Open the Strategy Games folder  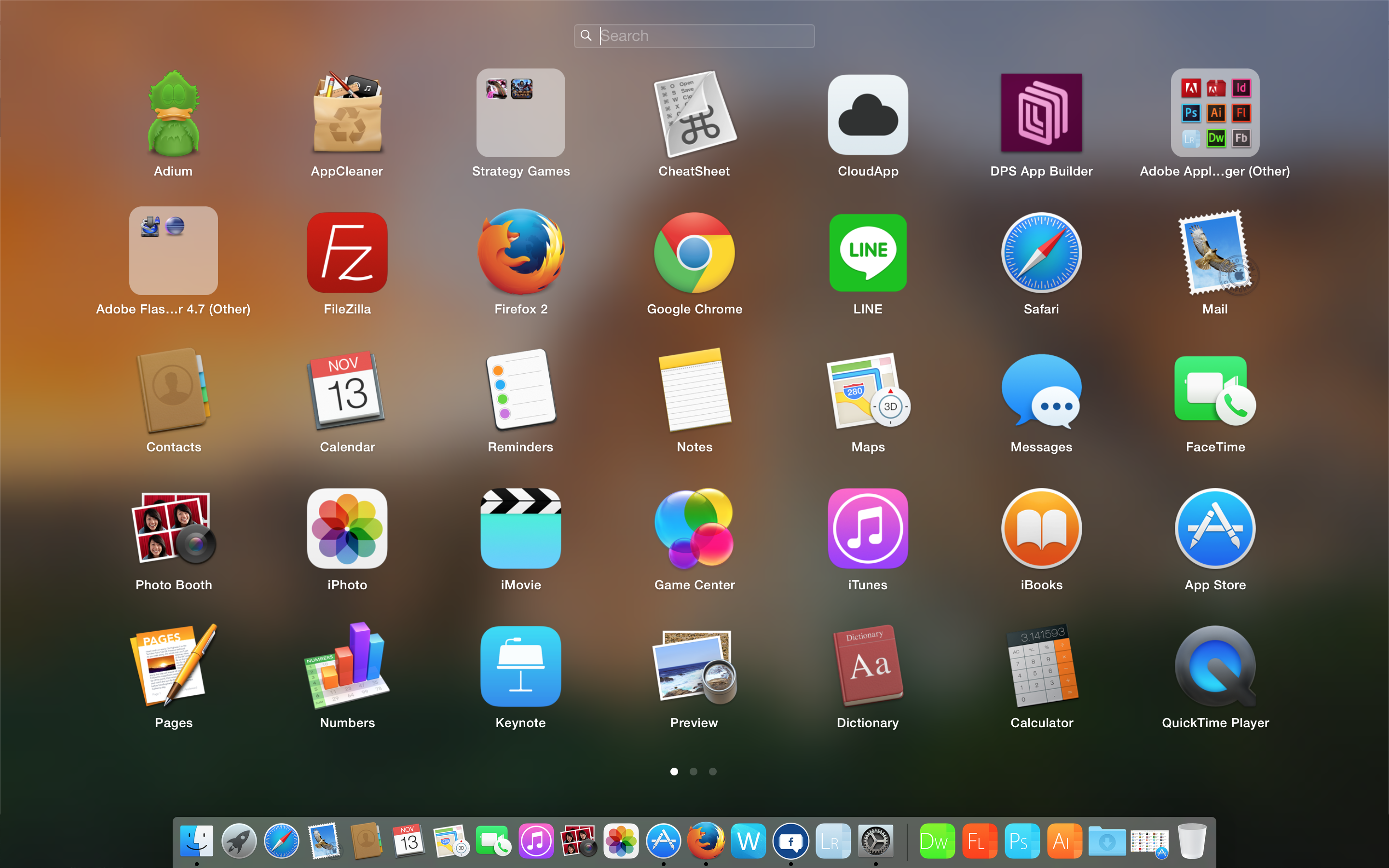pyautogui.click(x=520, y=113)
